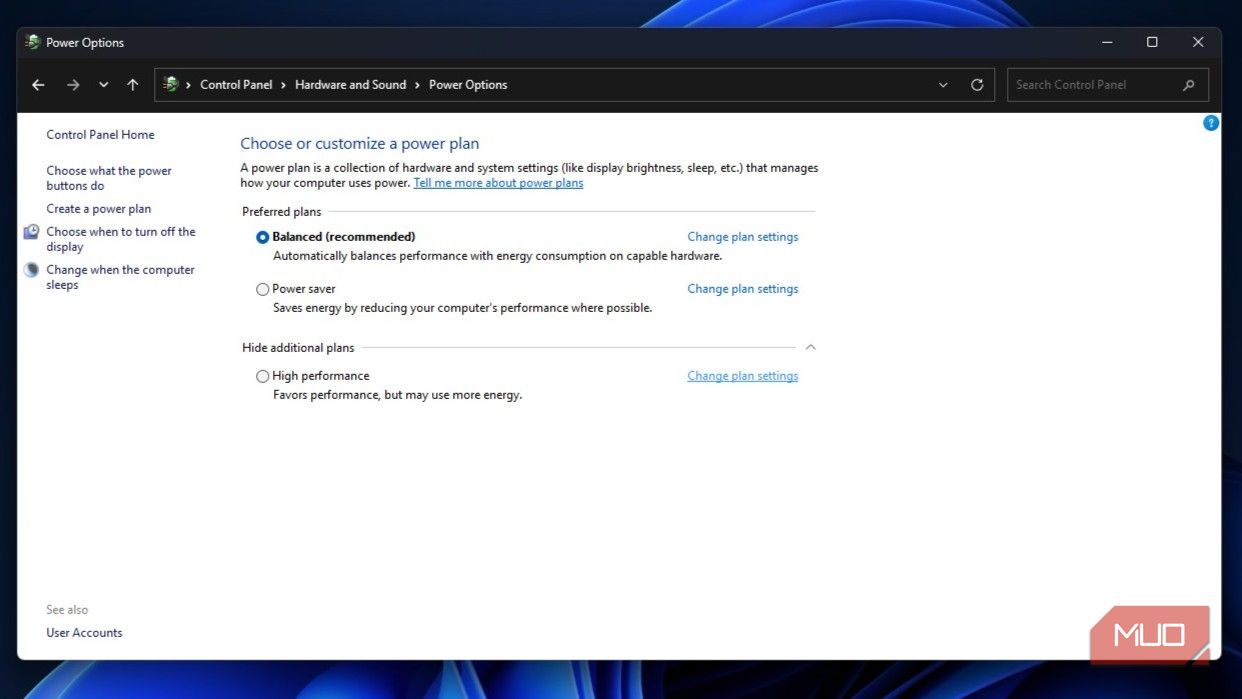This screenshot has height=699, width=1242.
Task: Open Change when the computer sleeps
Action: (x=120, y=277)
